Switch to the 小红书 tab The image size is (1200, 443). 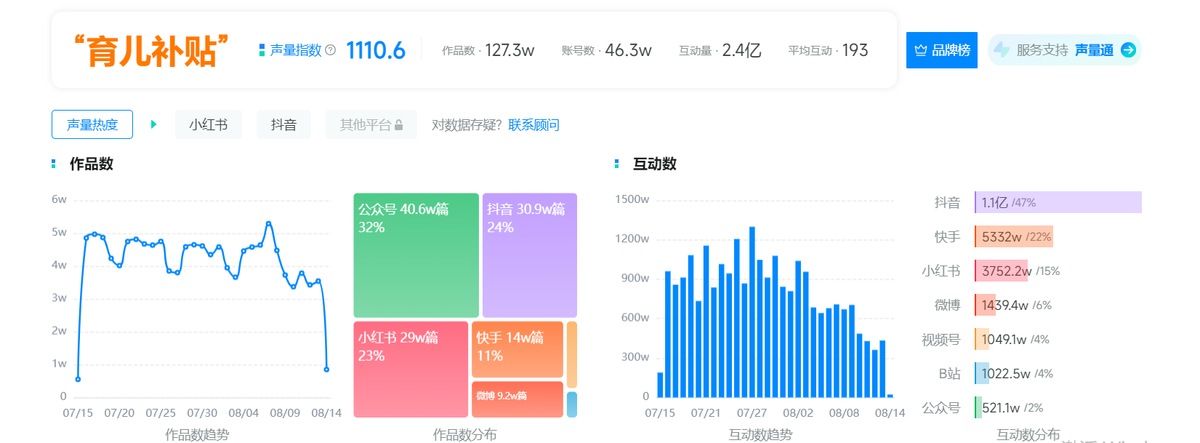coord(208,125)
